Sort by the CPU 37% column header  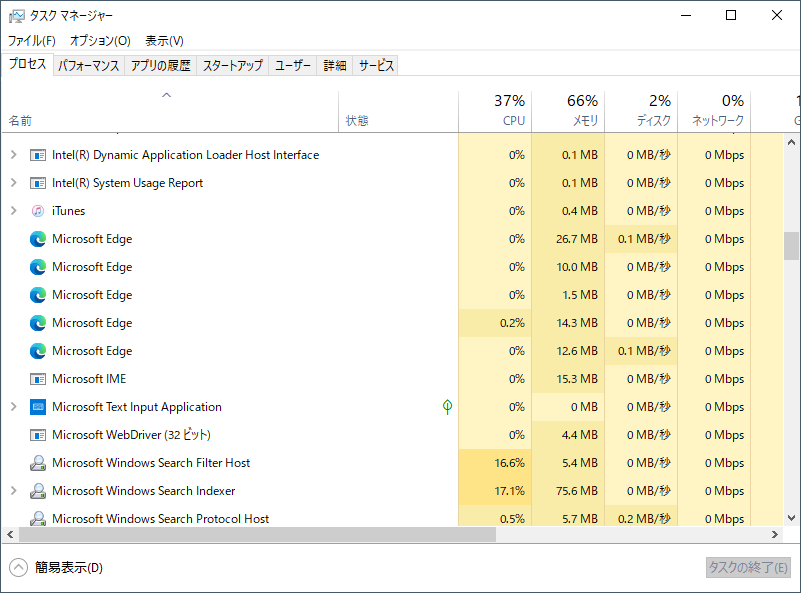(495, 111)
